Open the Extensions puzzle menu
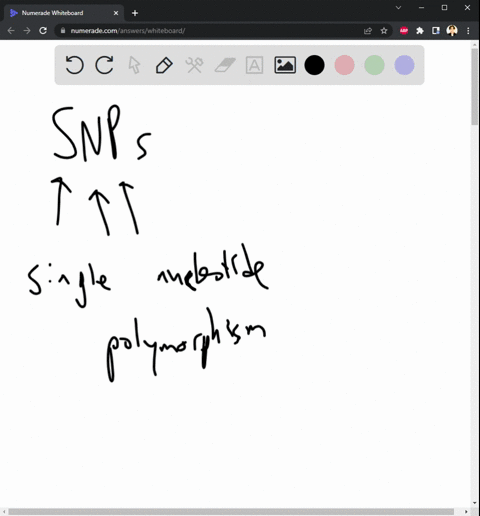This screenshot has height=516, width=480. (x=420, y=31)
